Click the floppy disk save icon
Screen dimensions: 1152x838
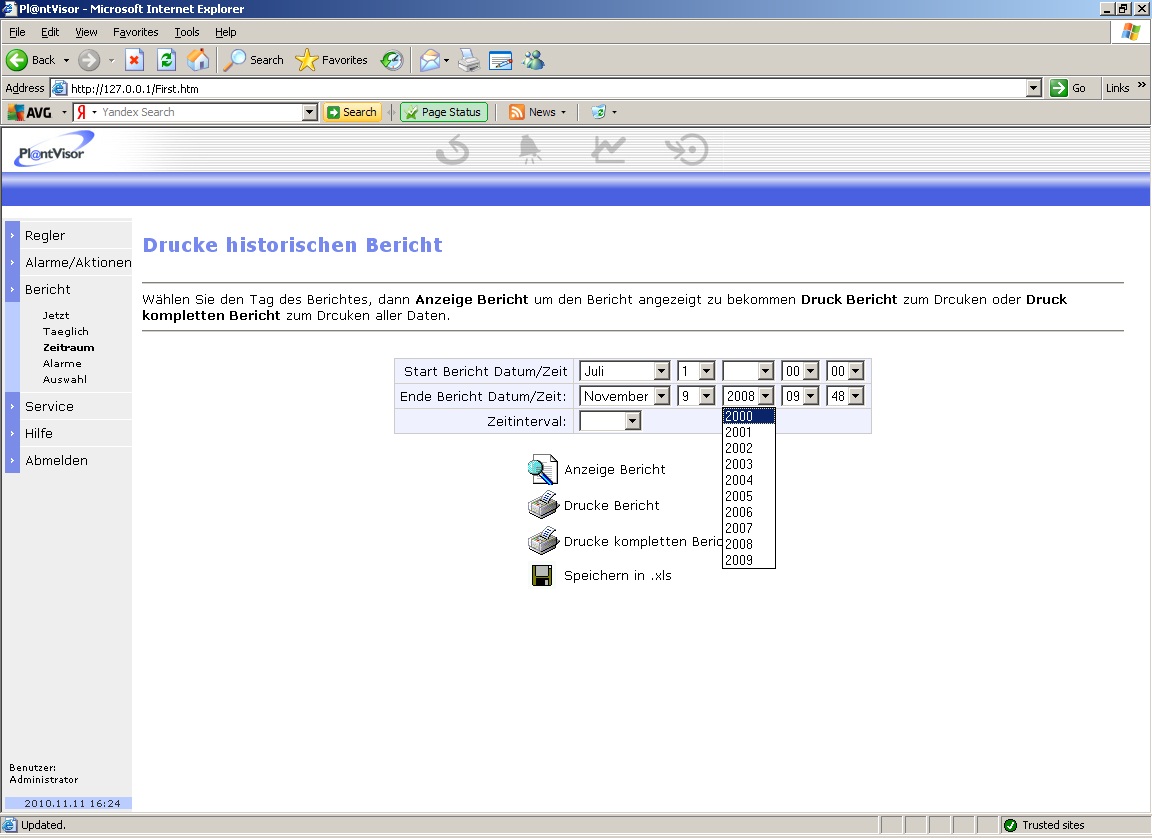click(x=542, y=576)
